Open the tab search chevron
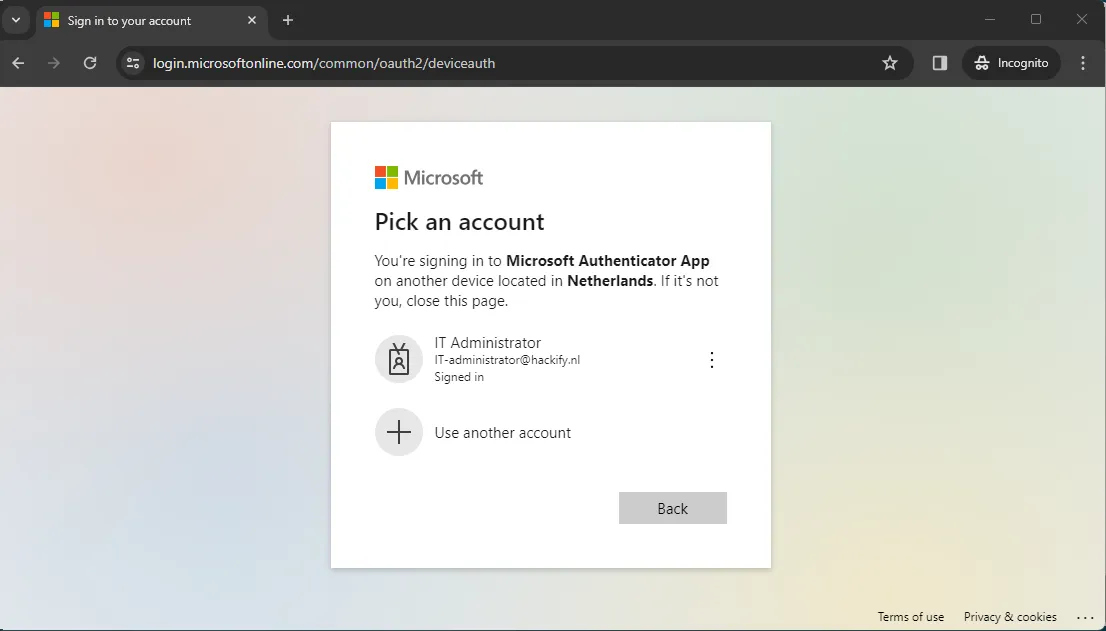 15,20
